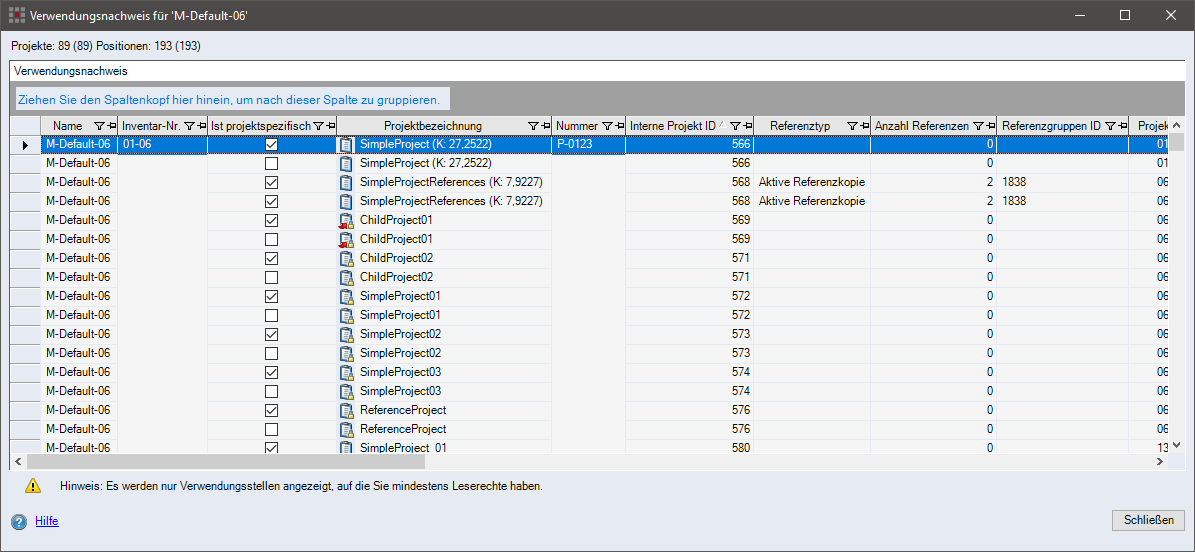Screen dimensions: 1195x552
Task: Check the box in unchecked SimpleProject (K: 27,2522) row
Action: pyautogui.click(x=271, y=163)
